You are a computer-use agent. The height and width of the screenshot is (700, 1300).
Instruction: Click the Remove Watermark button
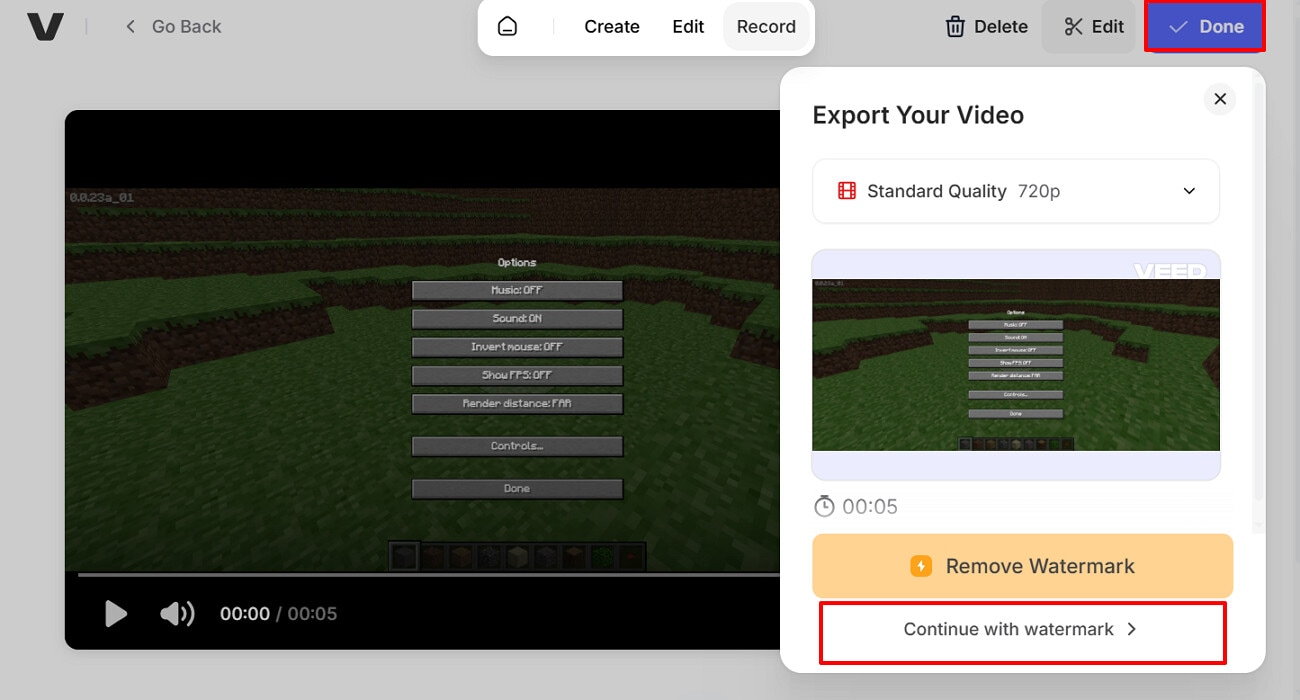(1022, 566)
